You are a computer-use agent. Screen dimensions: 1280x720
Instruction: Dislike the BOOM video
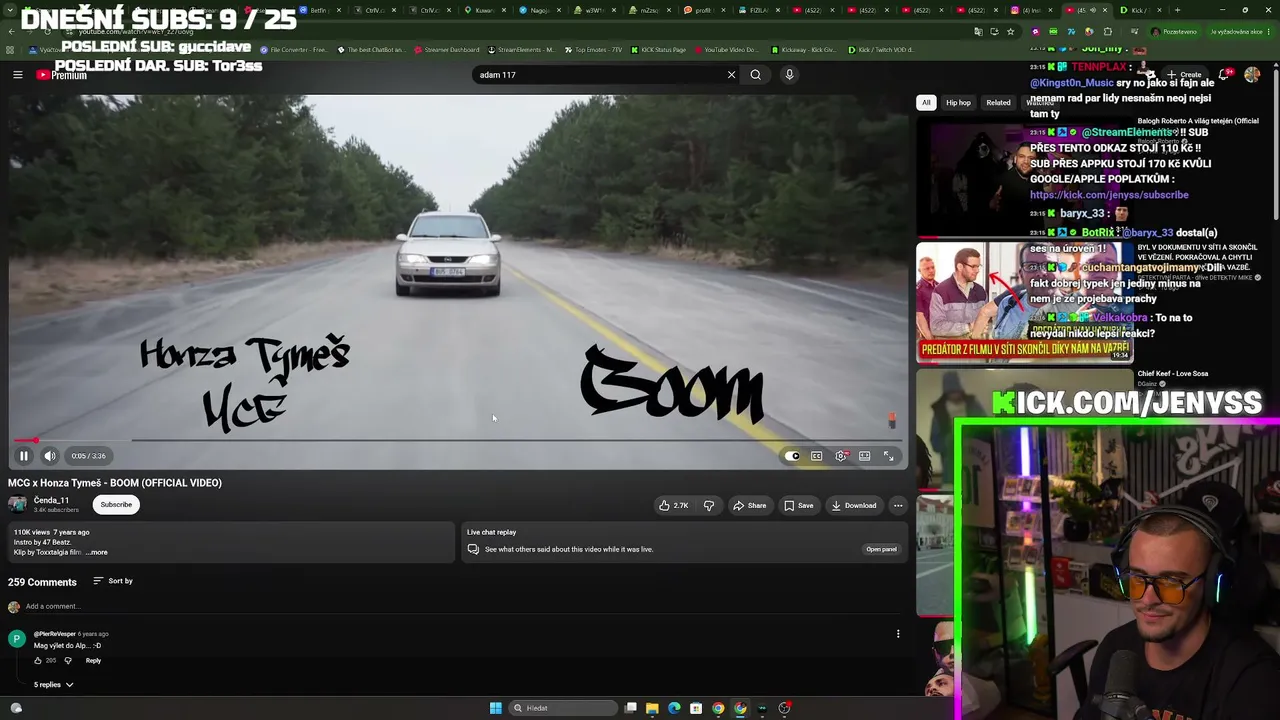[709, 506]
